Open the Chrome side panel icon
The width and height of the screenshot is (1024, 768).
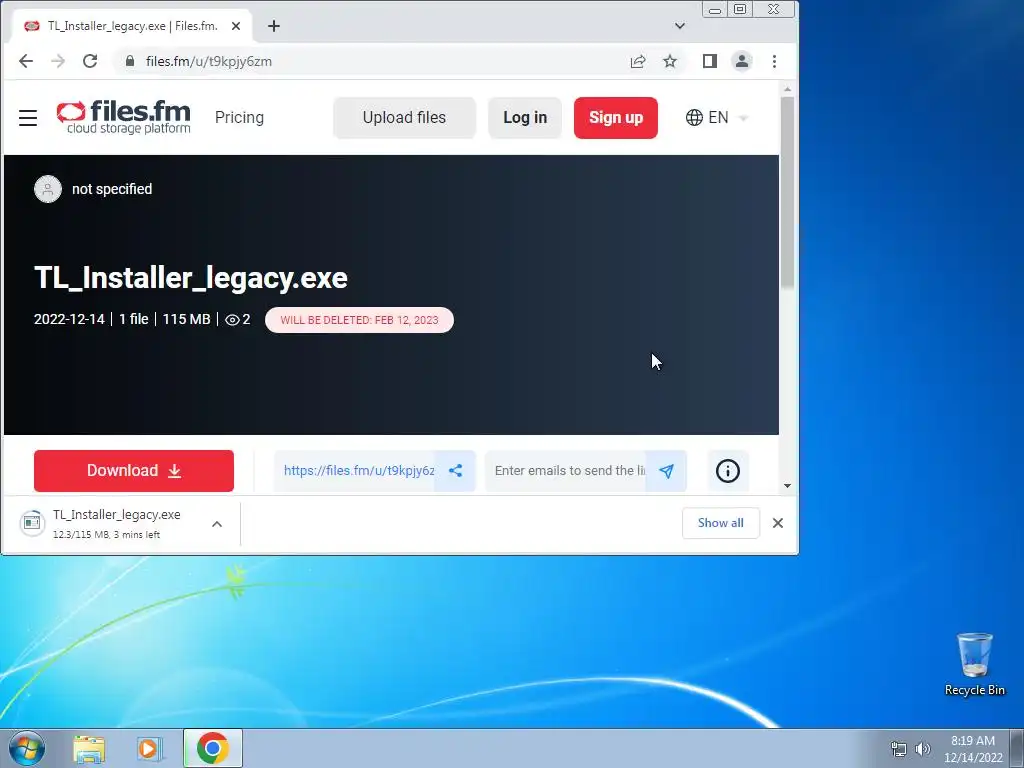pyautogui.click(x=710, y=61)
